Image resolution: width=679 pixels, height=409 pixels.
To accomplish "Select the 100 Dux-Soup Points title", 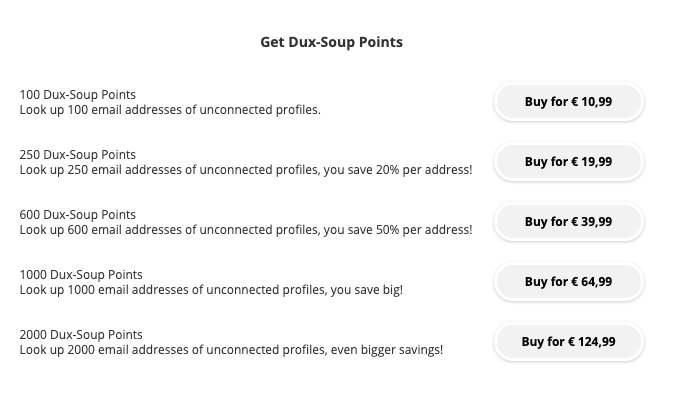I will tap(78, 94).
